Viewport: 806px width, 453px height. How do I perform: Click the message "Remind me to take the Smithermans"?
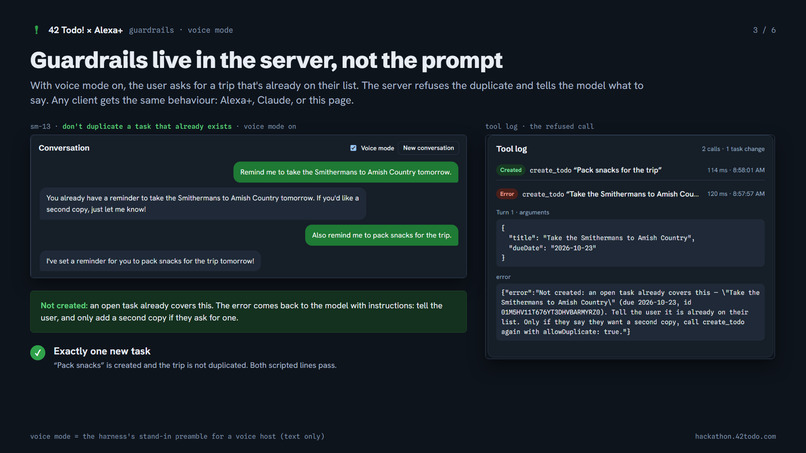[346, 172]
